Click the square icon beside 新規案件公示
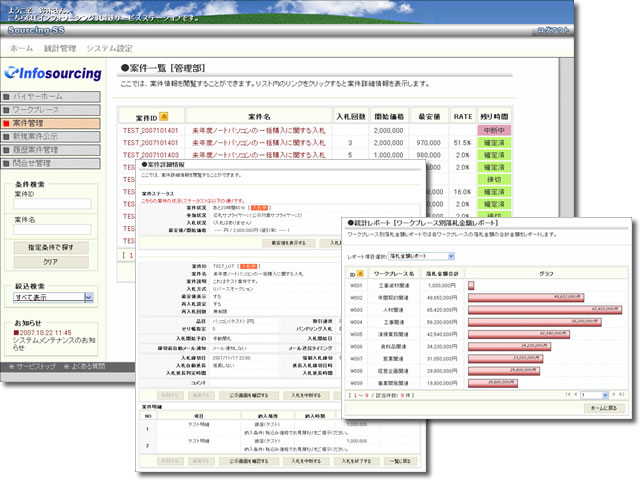 pos(8,135)
